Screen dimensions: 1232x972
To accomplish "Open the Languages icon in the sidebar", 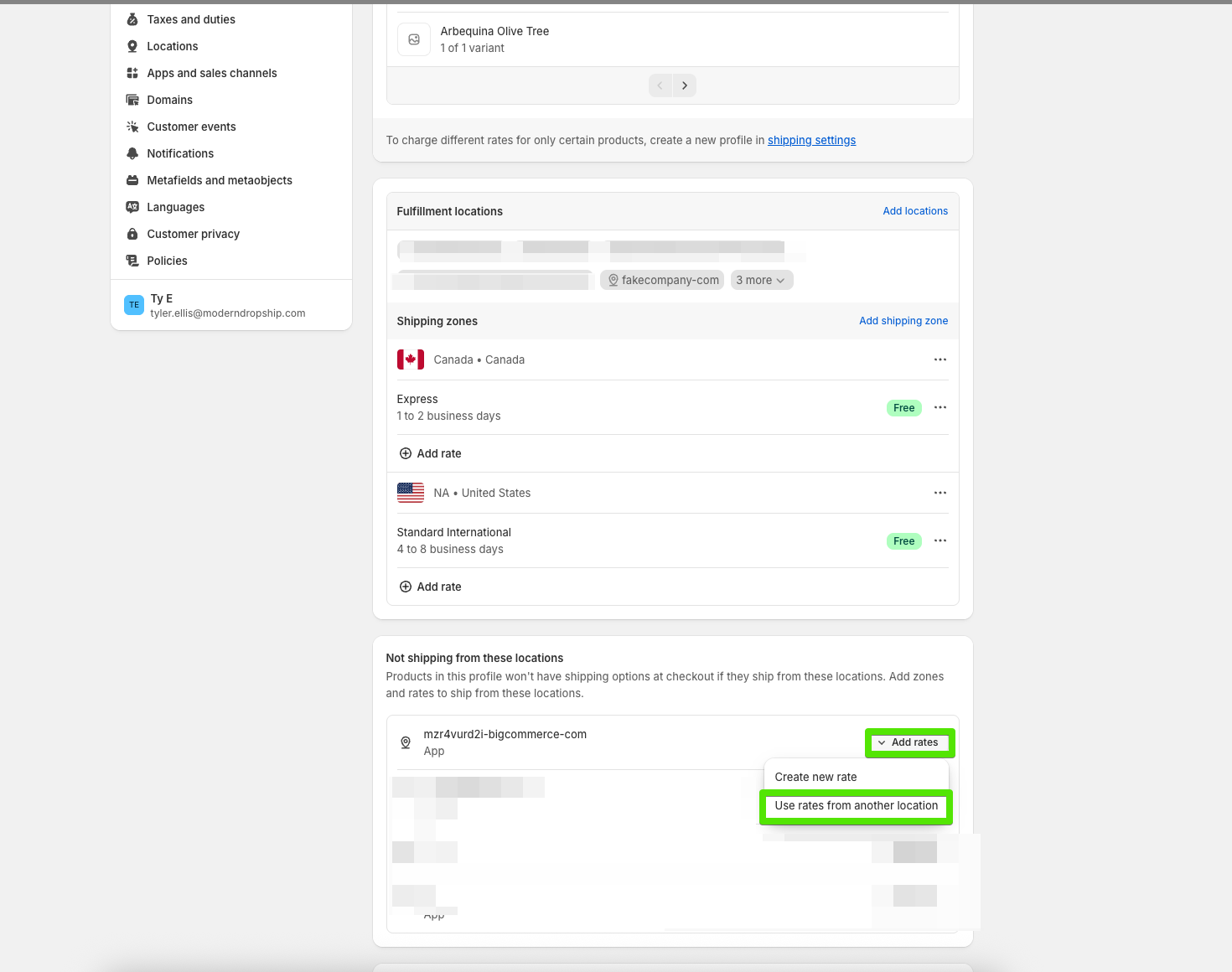I will click(x=132, y=207).
